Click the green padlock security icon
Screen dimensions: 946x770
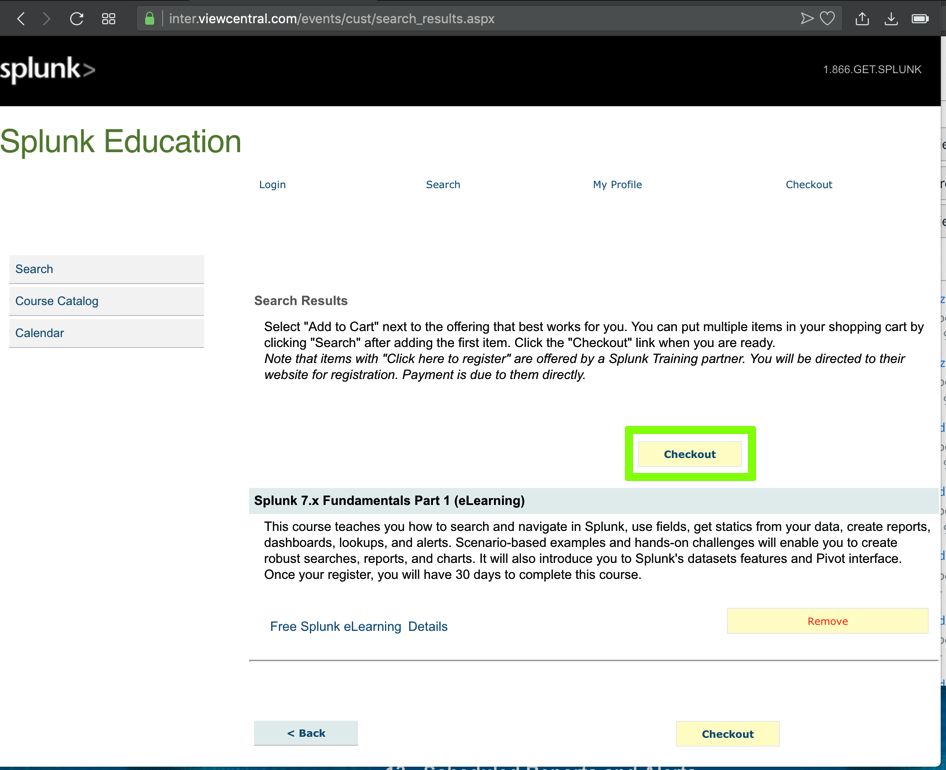click(x=149, y=19)
